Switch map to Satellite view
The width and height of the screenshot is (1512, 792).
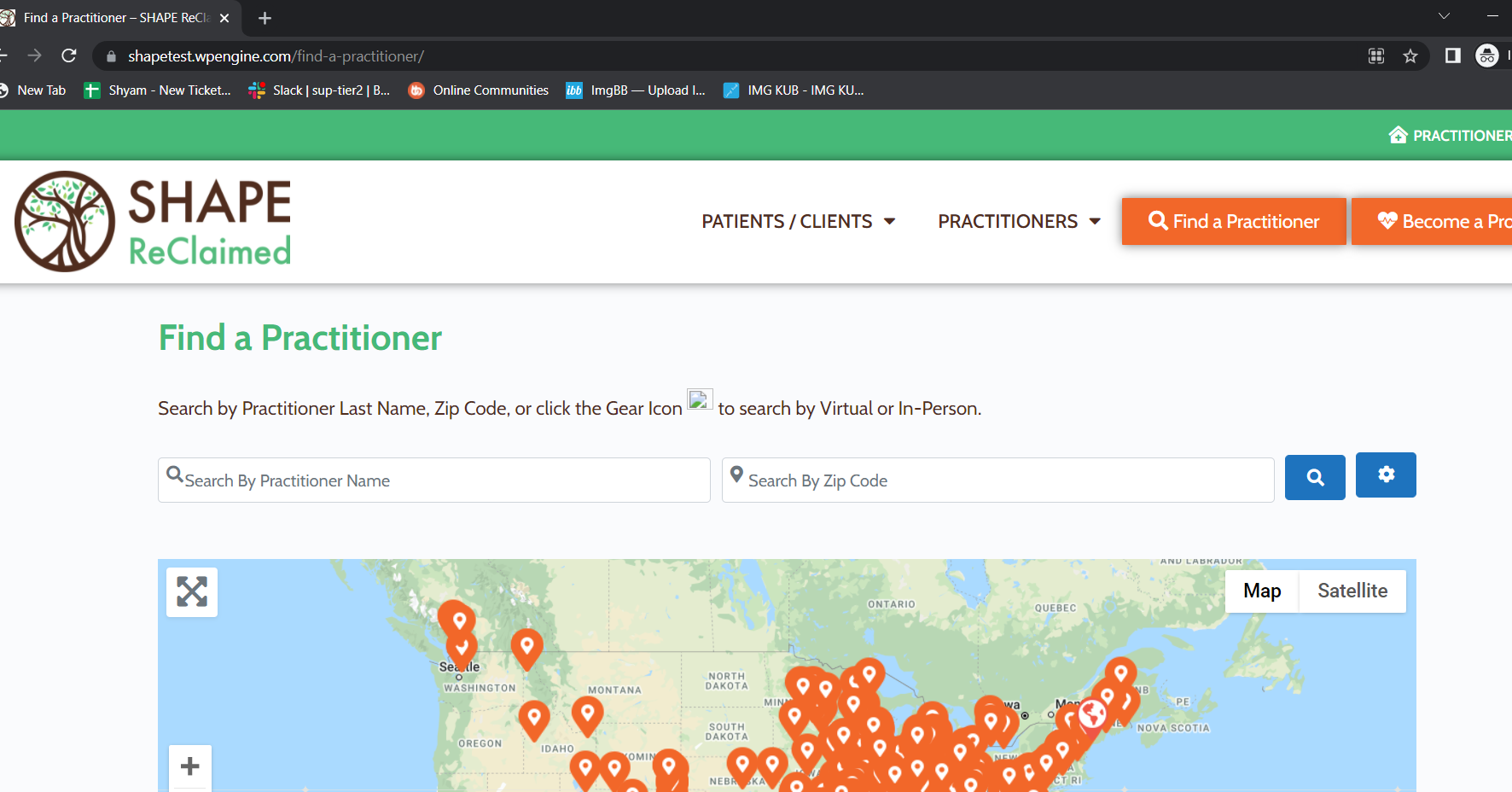(x=1352, y=591)
